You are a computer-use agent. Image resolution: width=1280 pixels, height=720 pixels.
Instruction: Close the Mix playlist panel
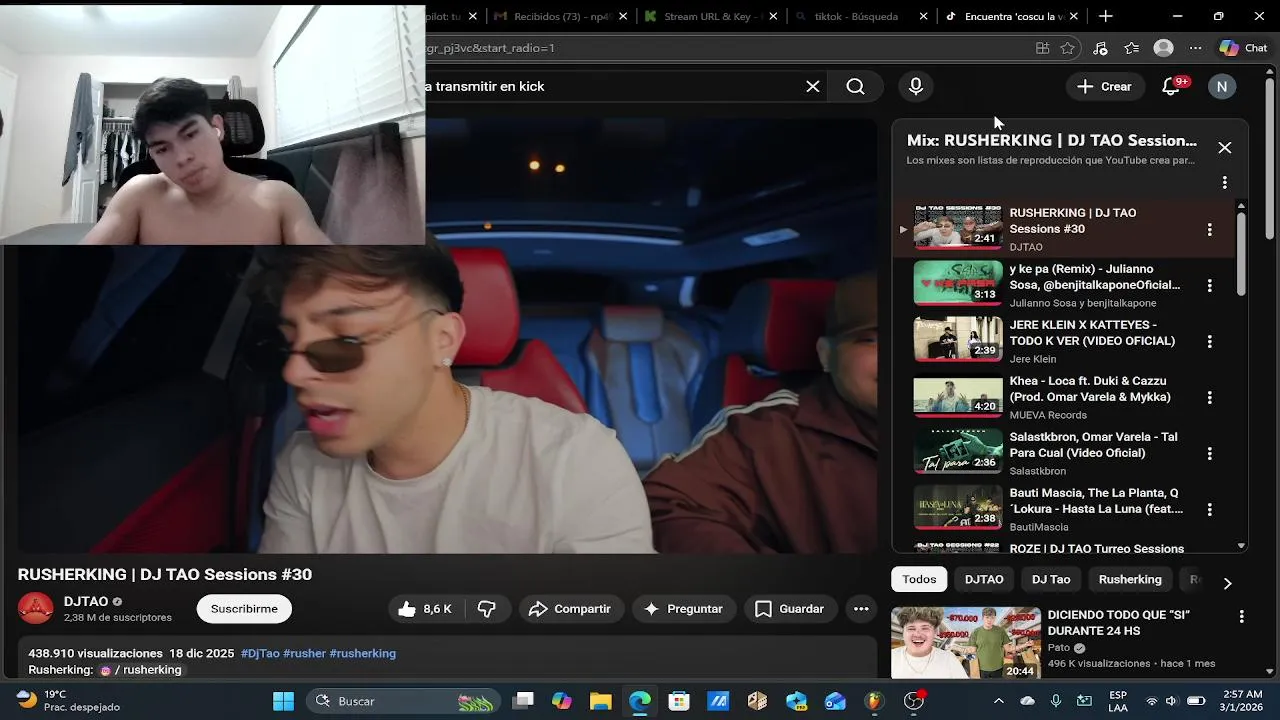point(1224,148)
